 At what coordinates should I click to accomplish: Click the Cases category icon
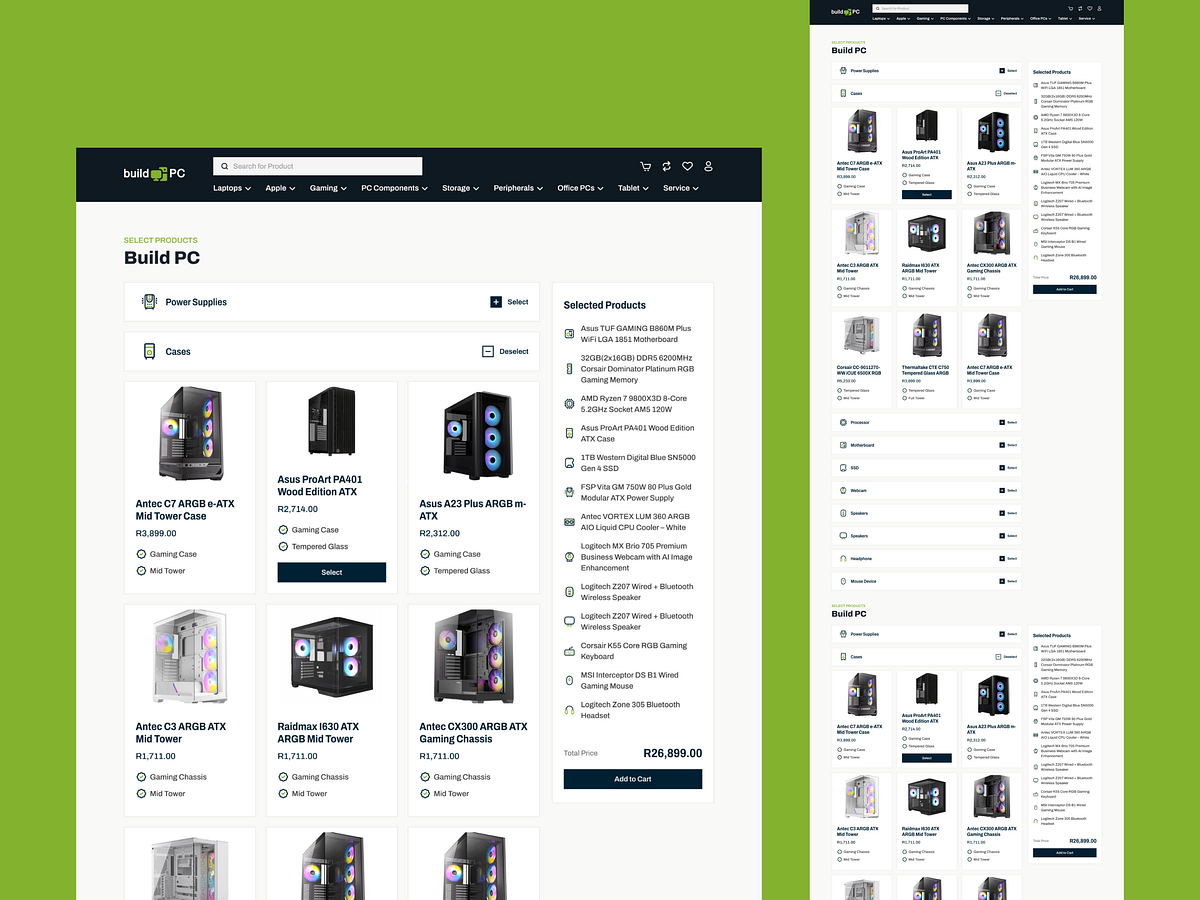tap(150, 351)
